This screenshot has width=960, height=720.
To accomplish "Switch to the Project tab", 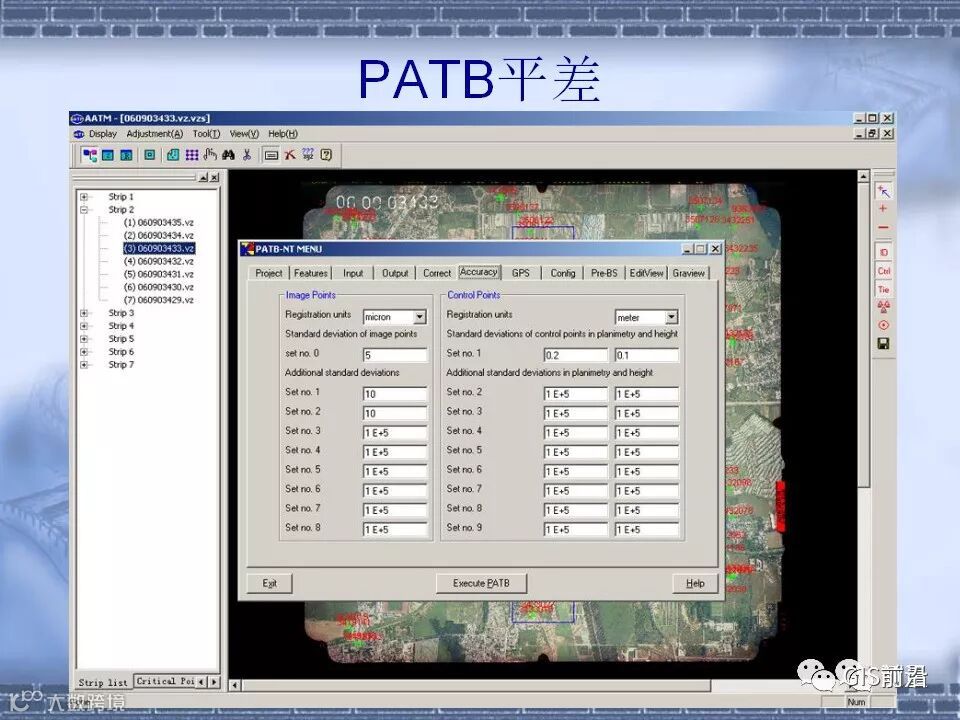I will coord(269,273).
